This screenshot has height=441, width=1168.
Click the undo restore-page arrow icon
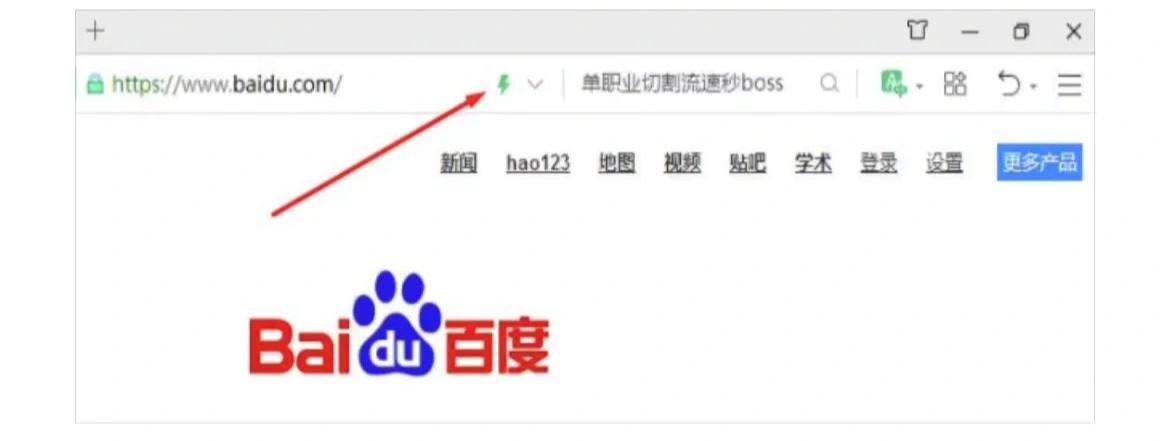[1010, 84]
